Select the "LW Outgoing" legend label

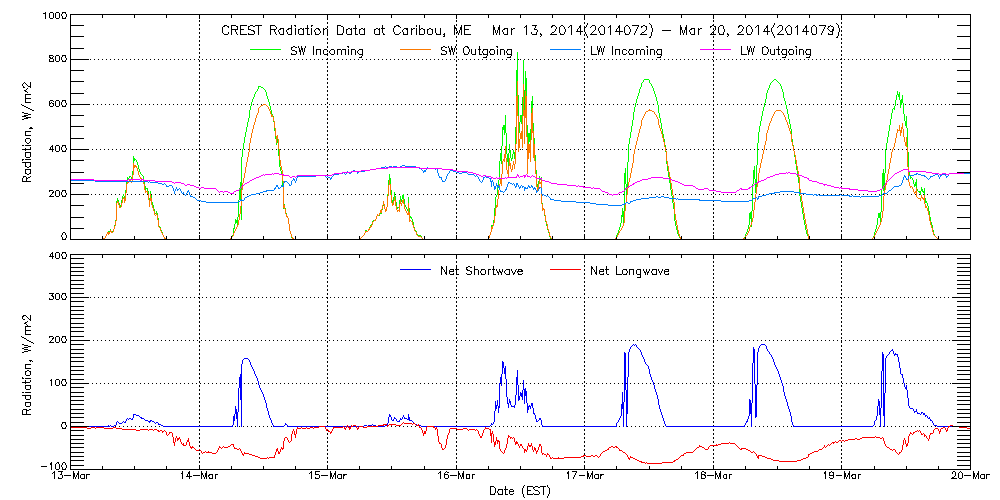pos(776,52)
